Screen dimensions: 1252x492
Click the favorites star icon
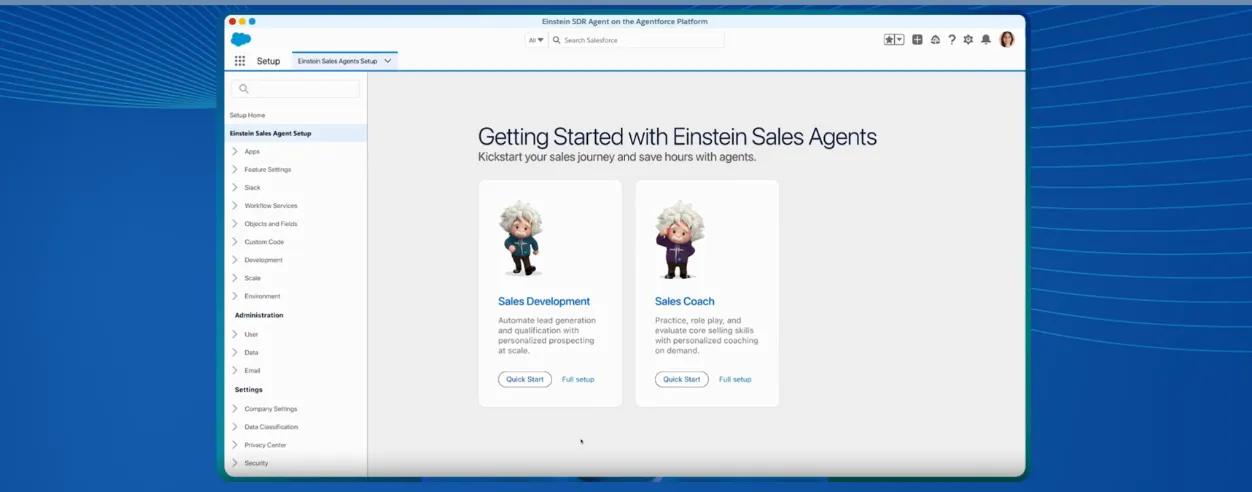pos(889,40)
